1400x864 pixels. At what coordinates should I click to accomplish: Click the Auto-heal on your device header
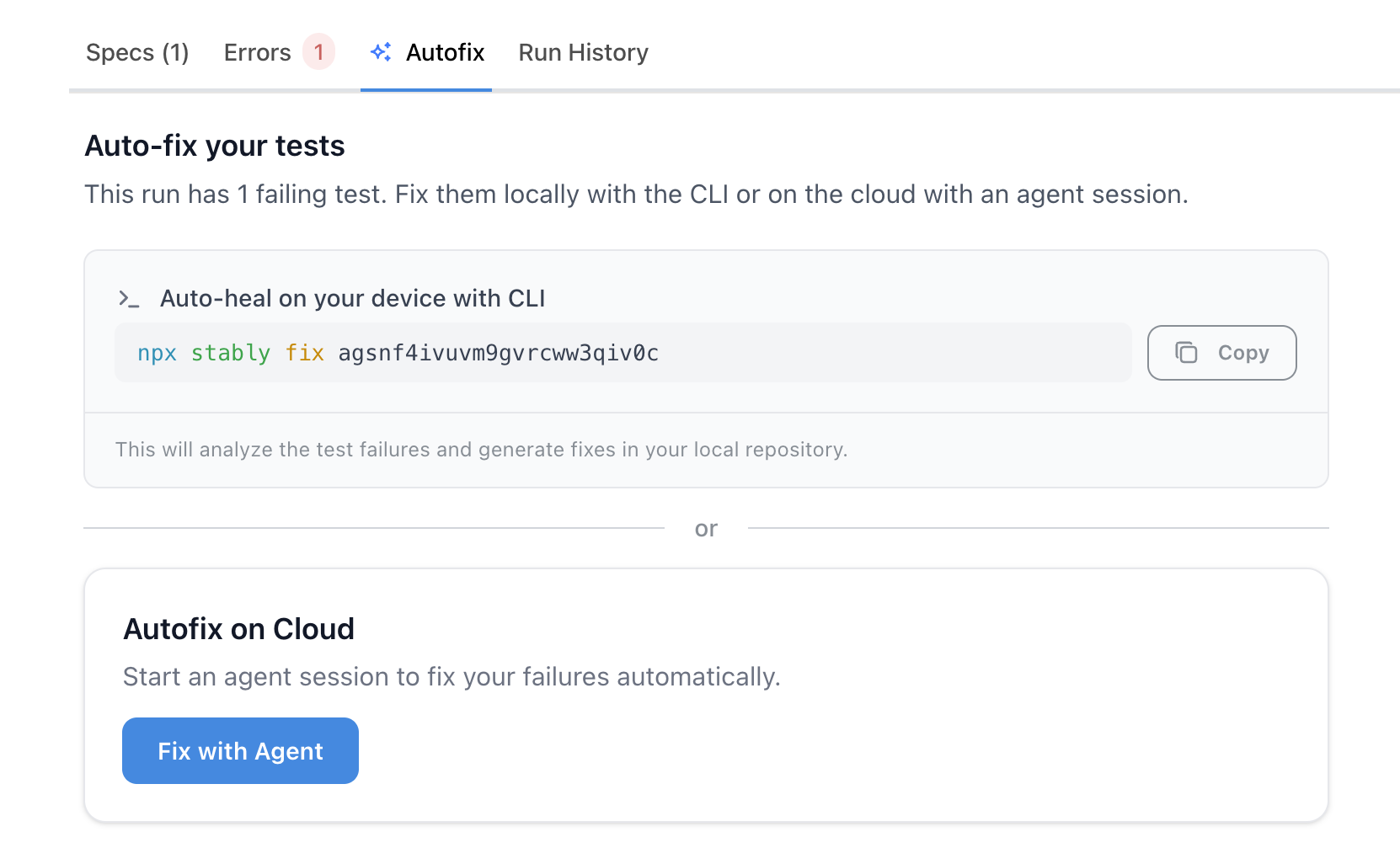point(353,298)
